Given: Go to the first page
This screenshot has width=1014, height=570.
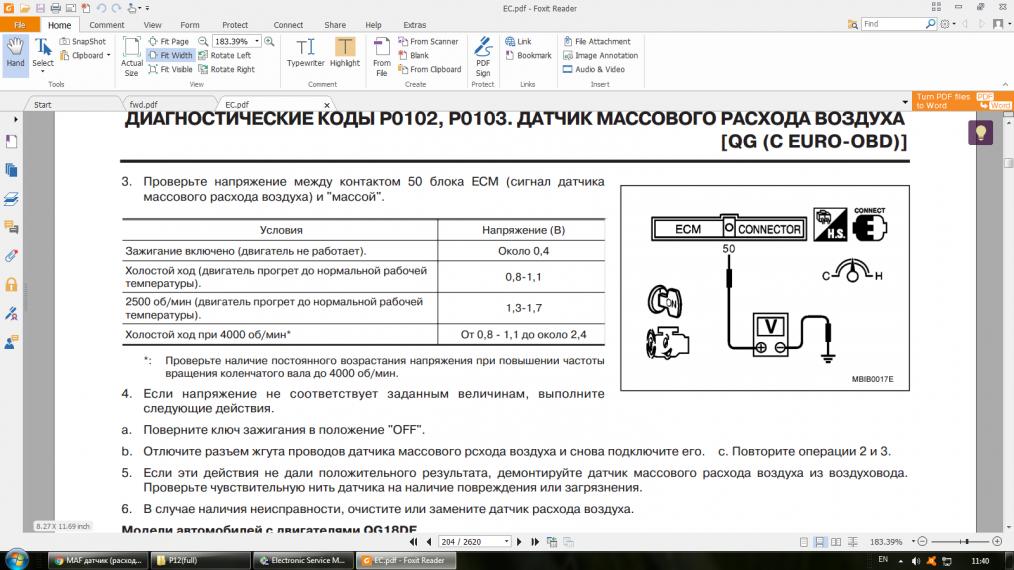Looking at the screenshot, I should [413, 542].
